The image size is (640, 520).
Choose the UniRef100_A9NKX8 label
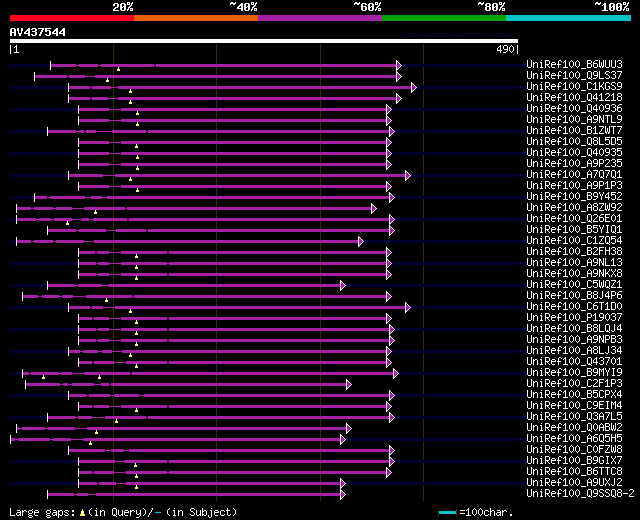point(574,274)
